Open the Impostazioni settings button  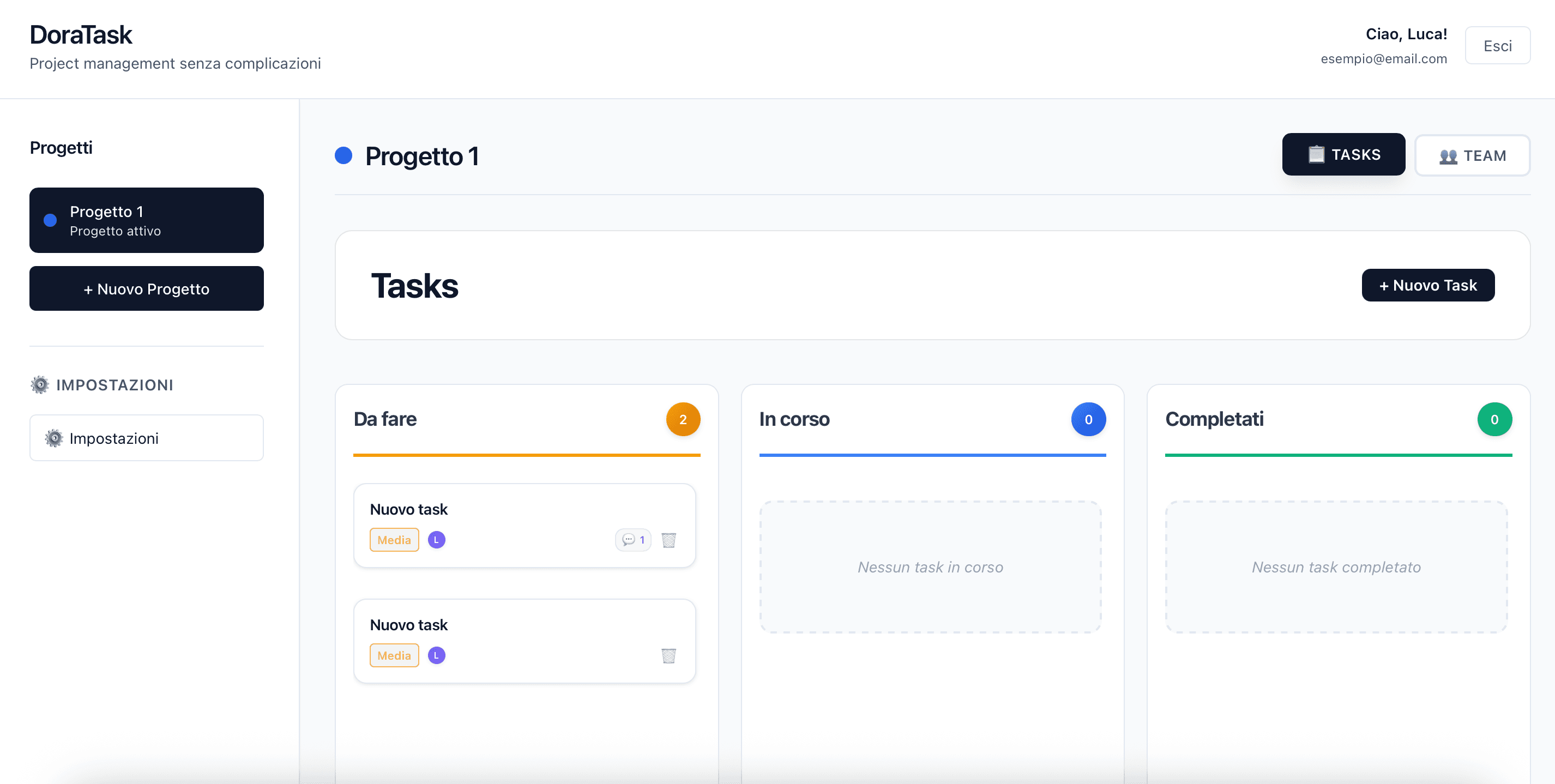tap(147, 438)
